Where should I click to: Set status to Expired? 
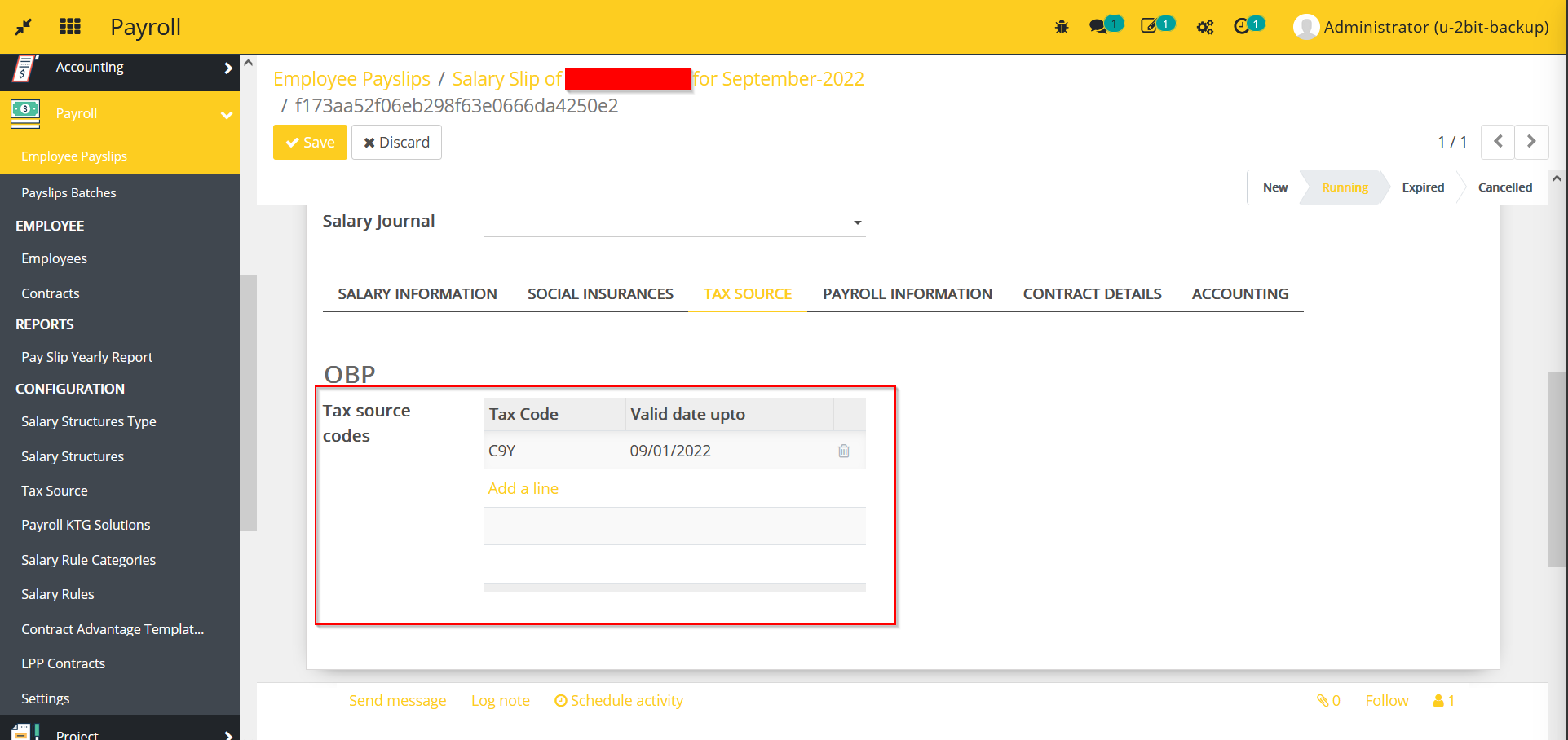[x=1422, y=187]
